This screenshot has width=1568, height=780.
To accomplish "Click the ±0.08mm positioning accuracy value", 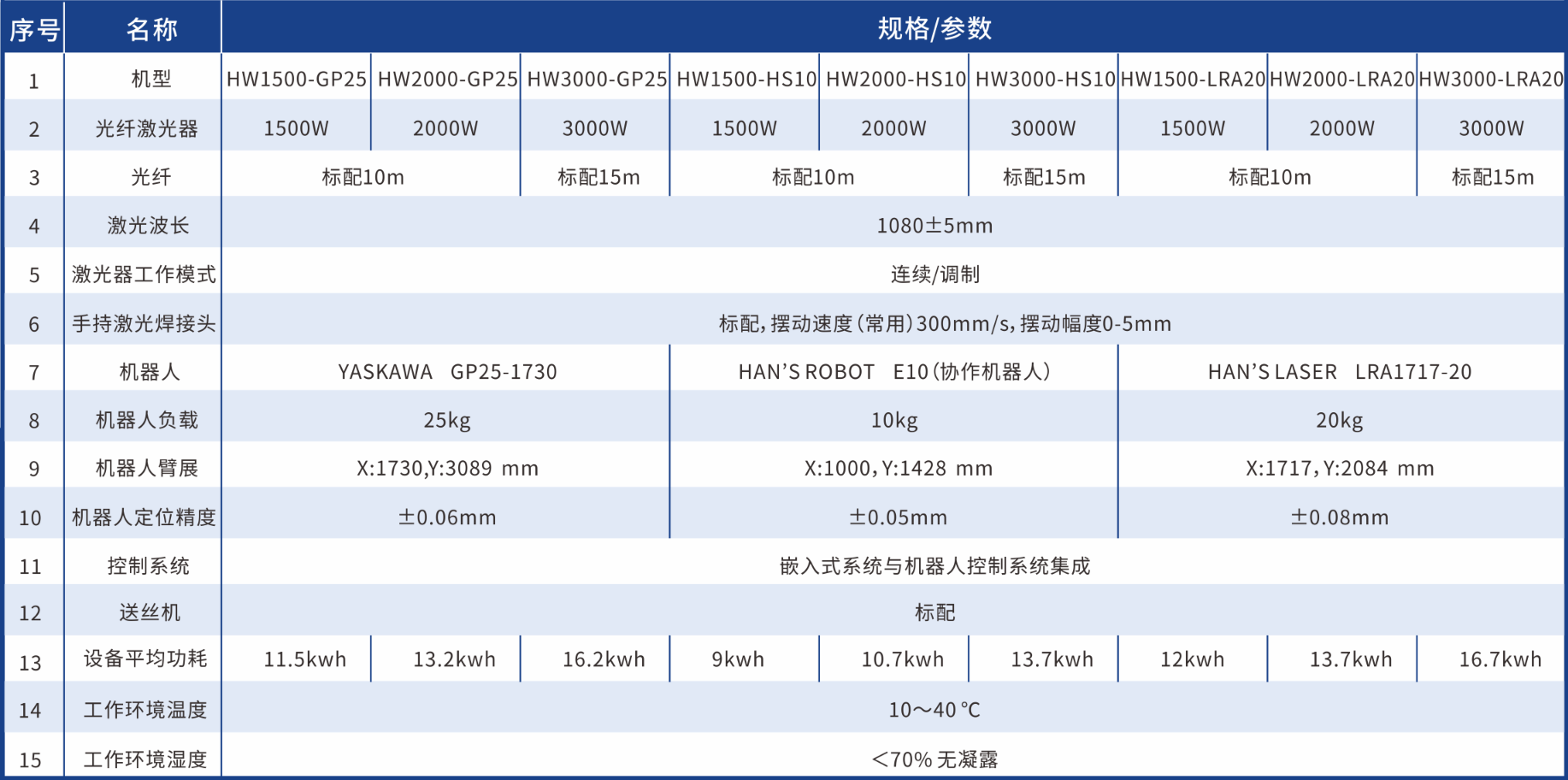I will pos(1340,517).
